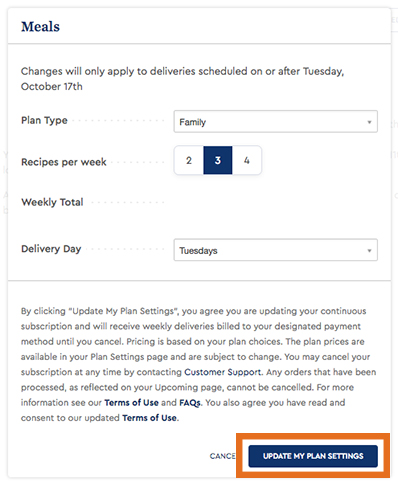Viewport: 398px width, 486px height.
Task: Open the Terms of Use link beside FAQs
Action: pyautogui.click(x=131, y=403)
